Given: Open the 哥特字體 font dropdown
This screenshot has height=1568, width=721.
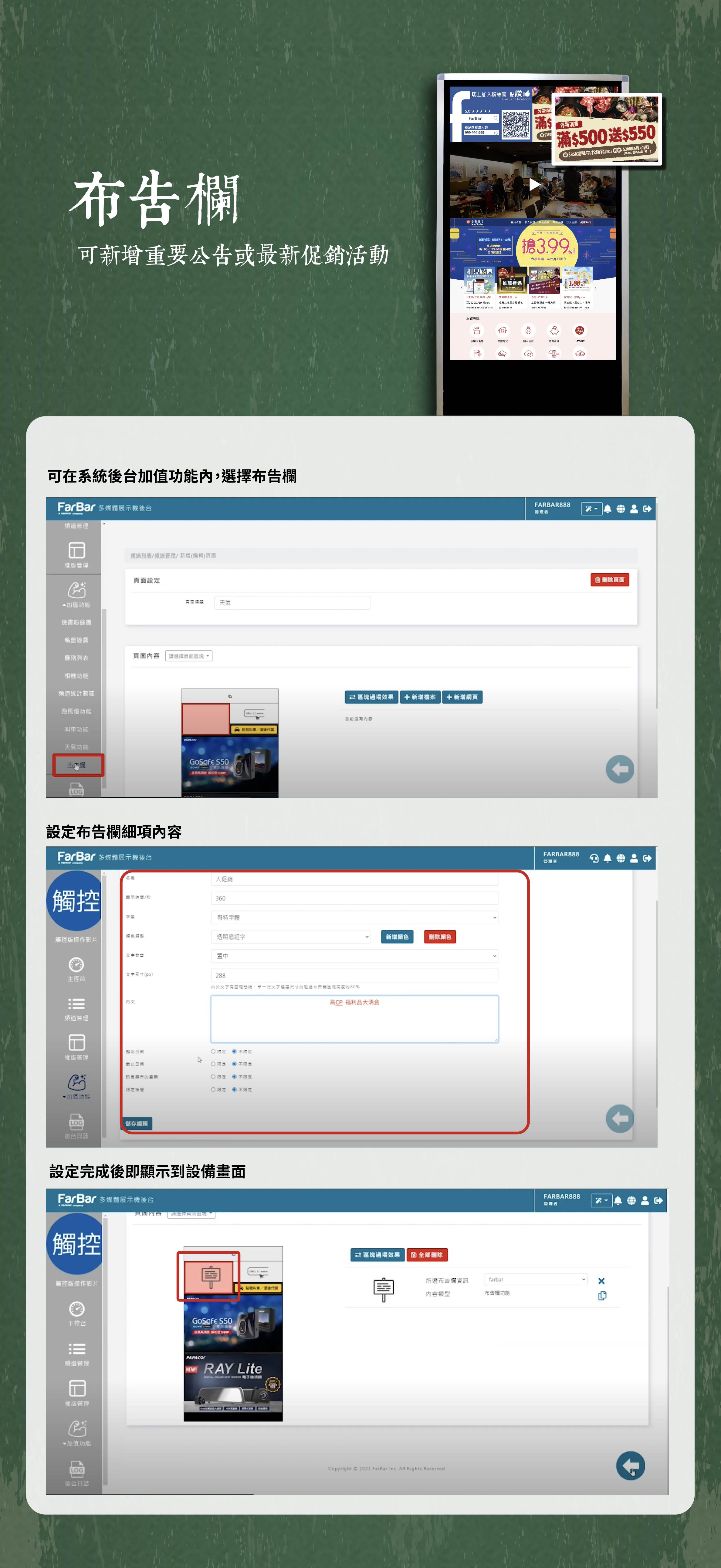Looking at the screenshot, I should pos(354,917).
